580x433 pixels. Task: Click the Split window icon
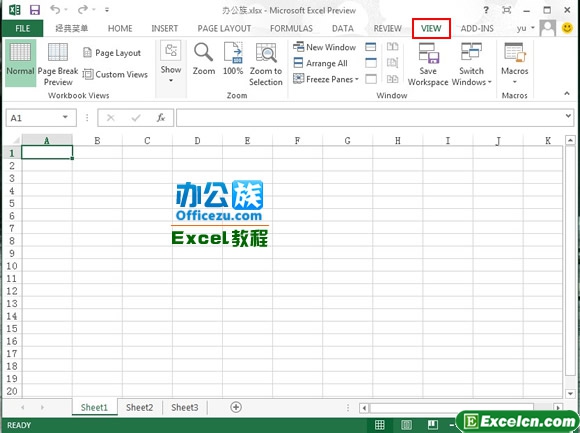371,47
